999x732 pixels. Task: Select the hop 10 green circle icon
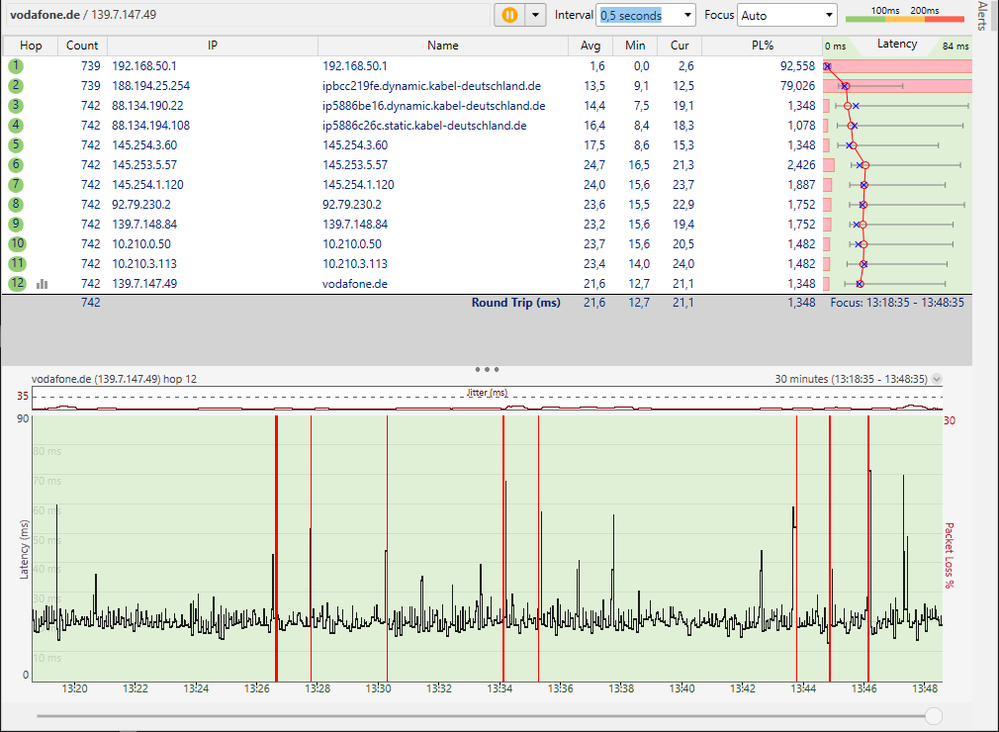(x=17, y=243)
